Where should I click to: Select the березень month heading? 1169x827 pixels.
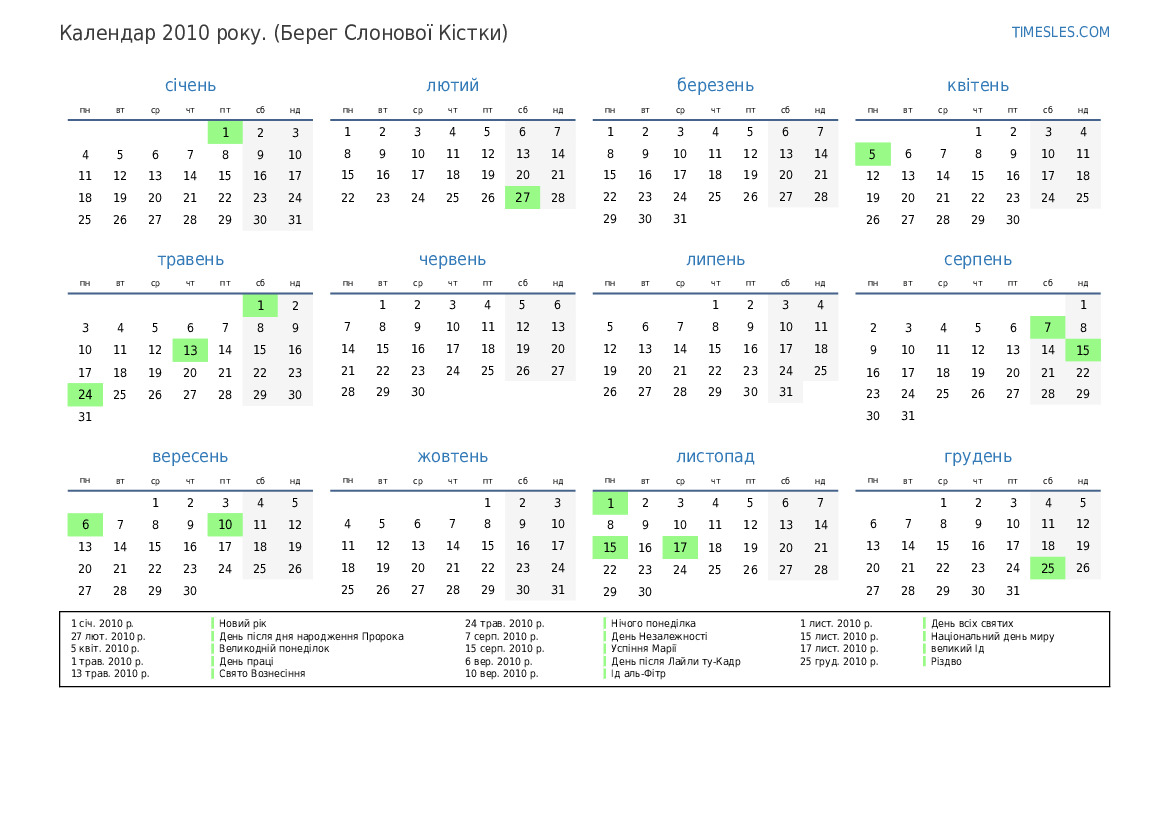[715, 85]
